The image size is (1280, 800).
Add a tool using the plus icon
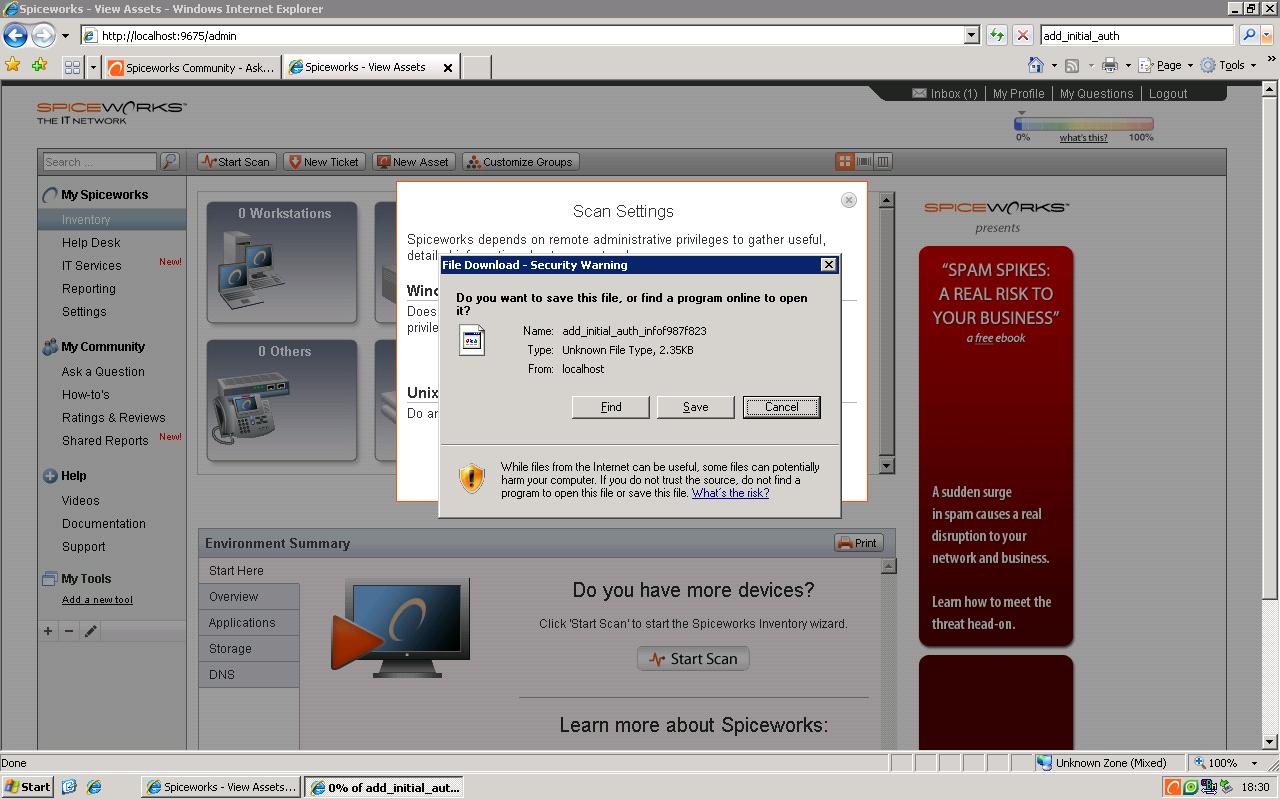click(47, 631)
